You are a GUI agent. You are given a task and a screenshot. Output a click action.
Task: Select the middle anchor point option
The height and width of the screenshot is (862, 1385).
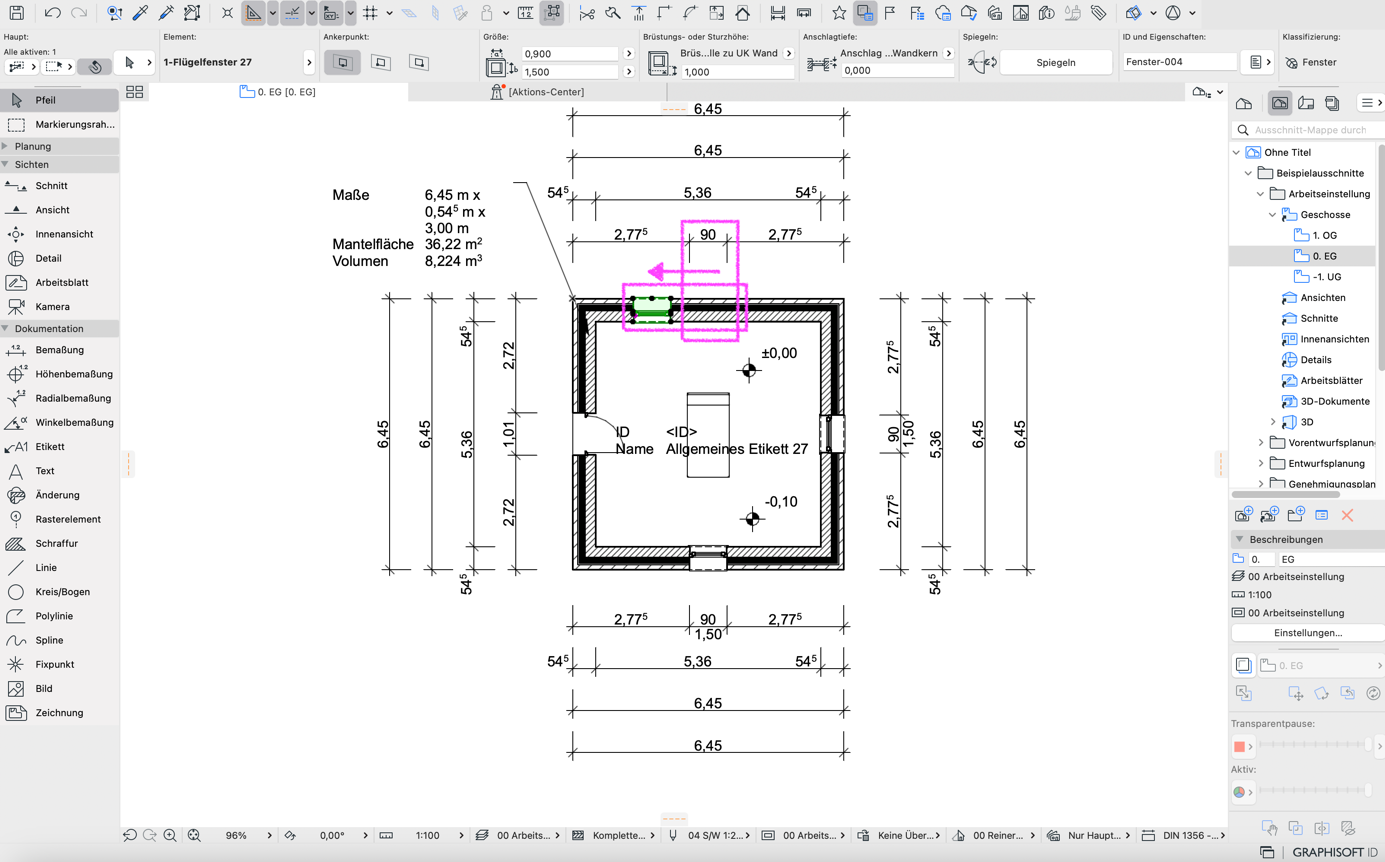point(380,62)
